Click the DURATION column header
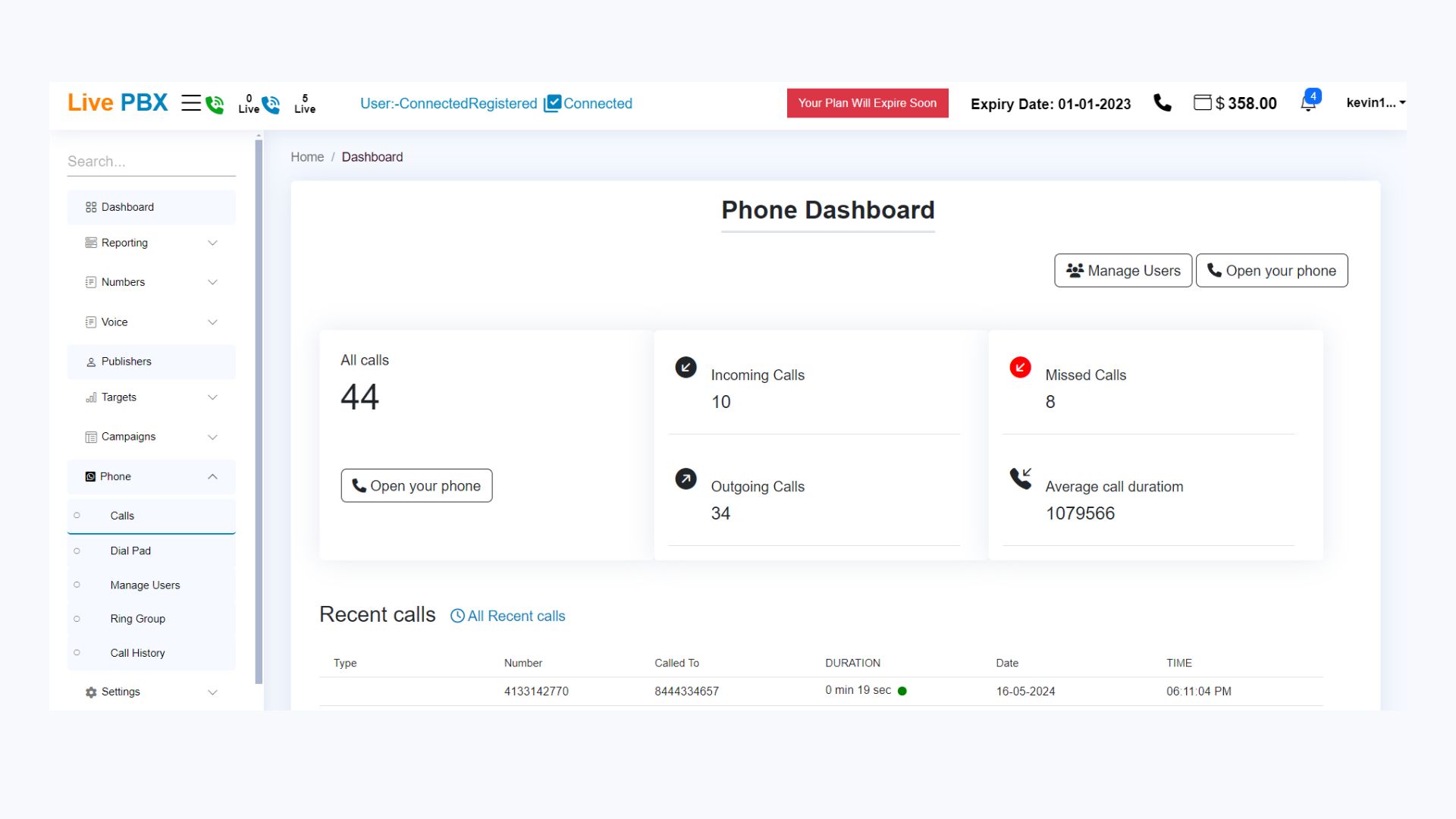The height and width of the screenshot is (819, 1456). (852, 663)
